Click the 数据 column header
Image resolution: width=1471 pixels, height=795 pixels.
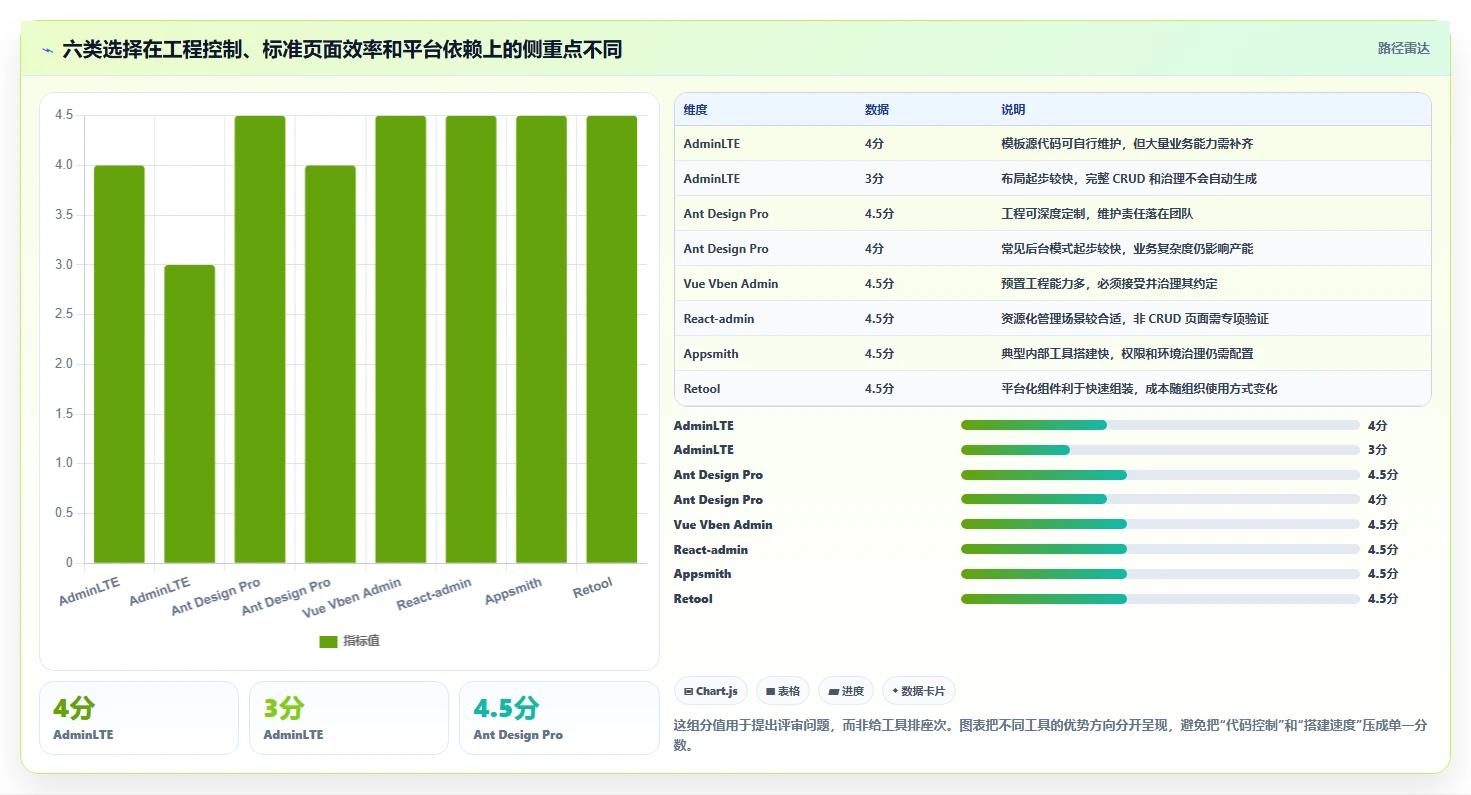click(877, 110)
